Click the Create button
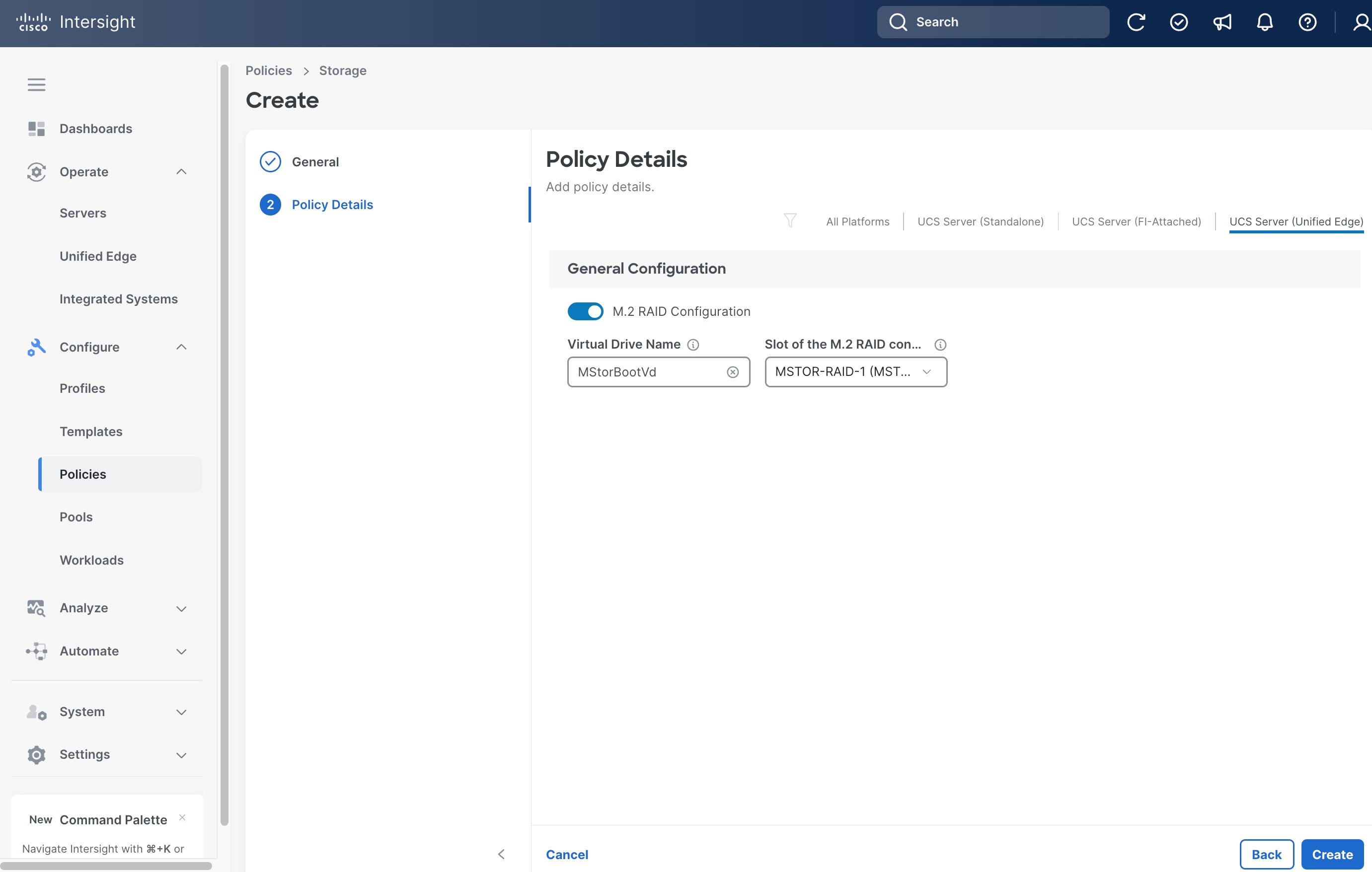1372x872 pixels. tap(1332, 854)
